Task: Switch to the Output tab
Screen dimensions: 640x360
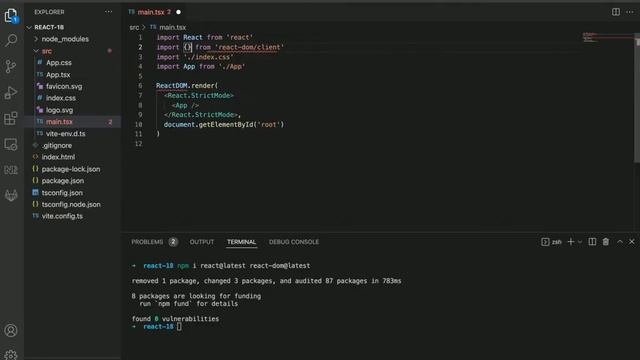Action: [202, 242]
